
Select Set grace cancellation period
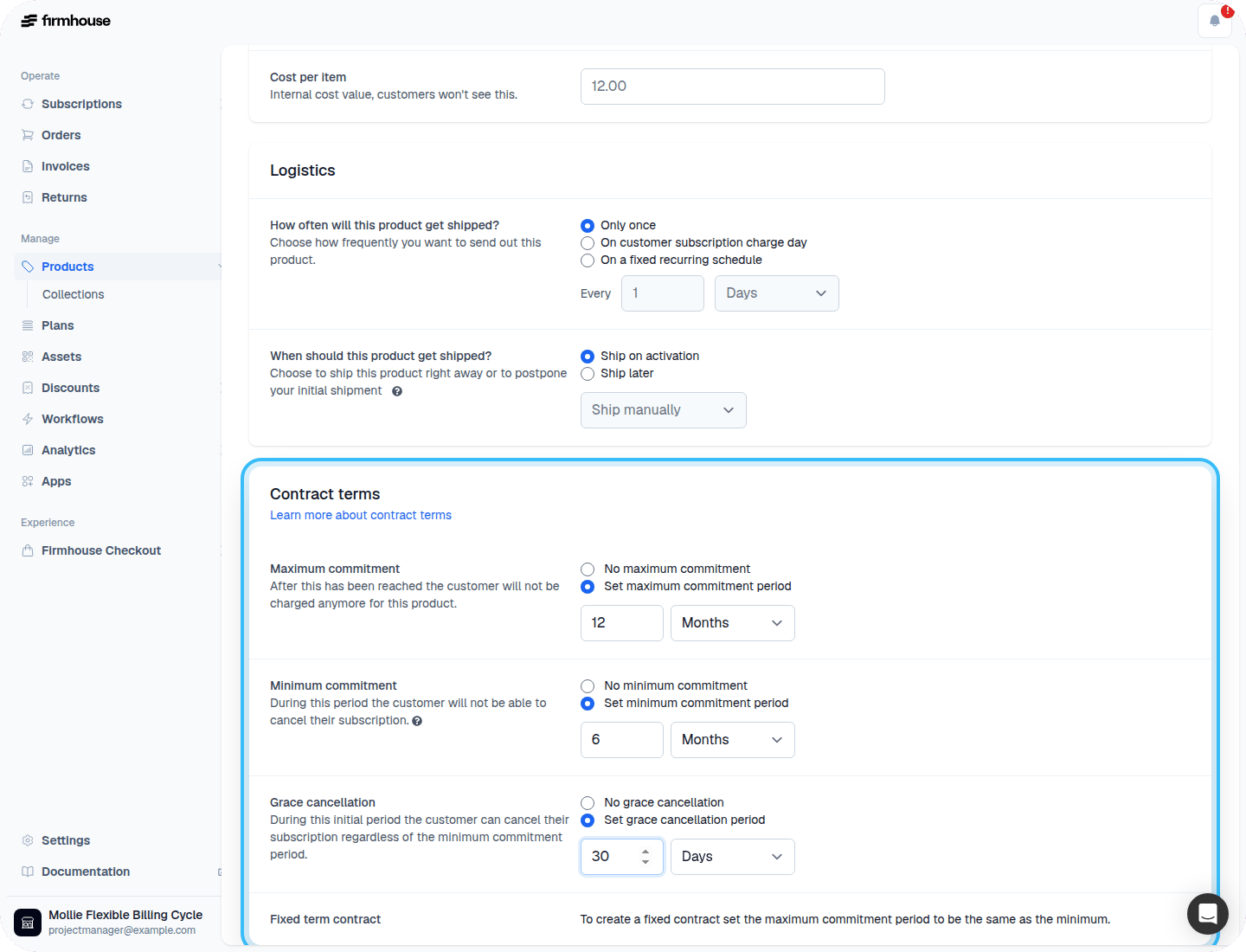(588, 820)
